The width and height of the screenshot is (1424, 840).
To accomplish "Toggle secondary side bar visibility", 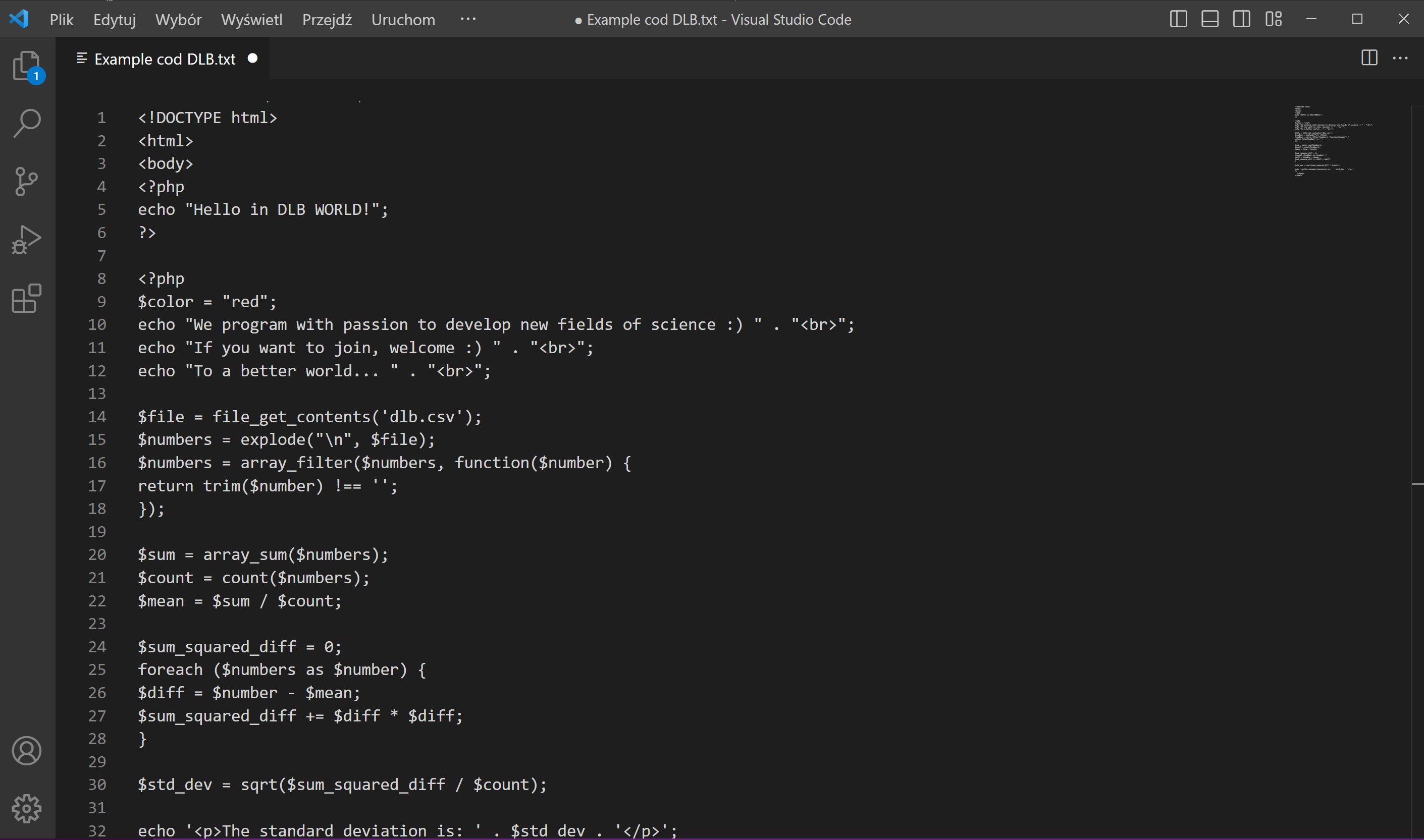I will 1242,19.
